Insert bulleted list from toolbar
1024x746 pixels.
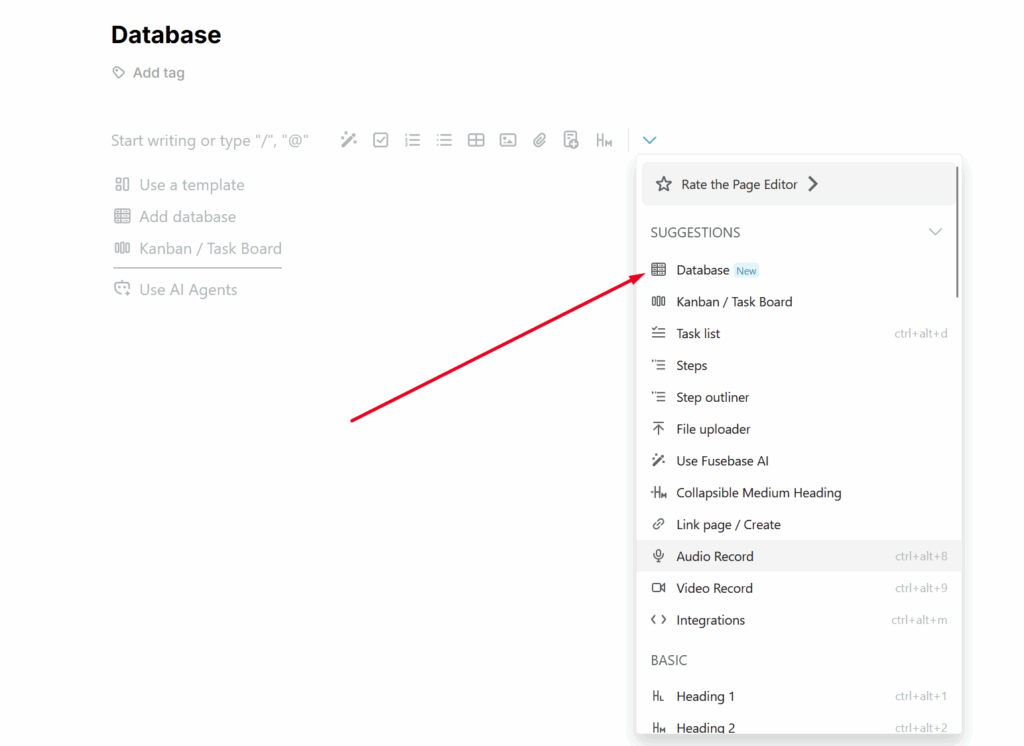pyautogui.click(x=444, y=140)
